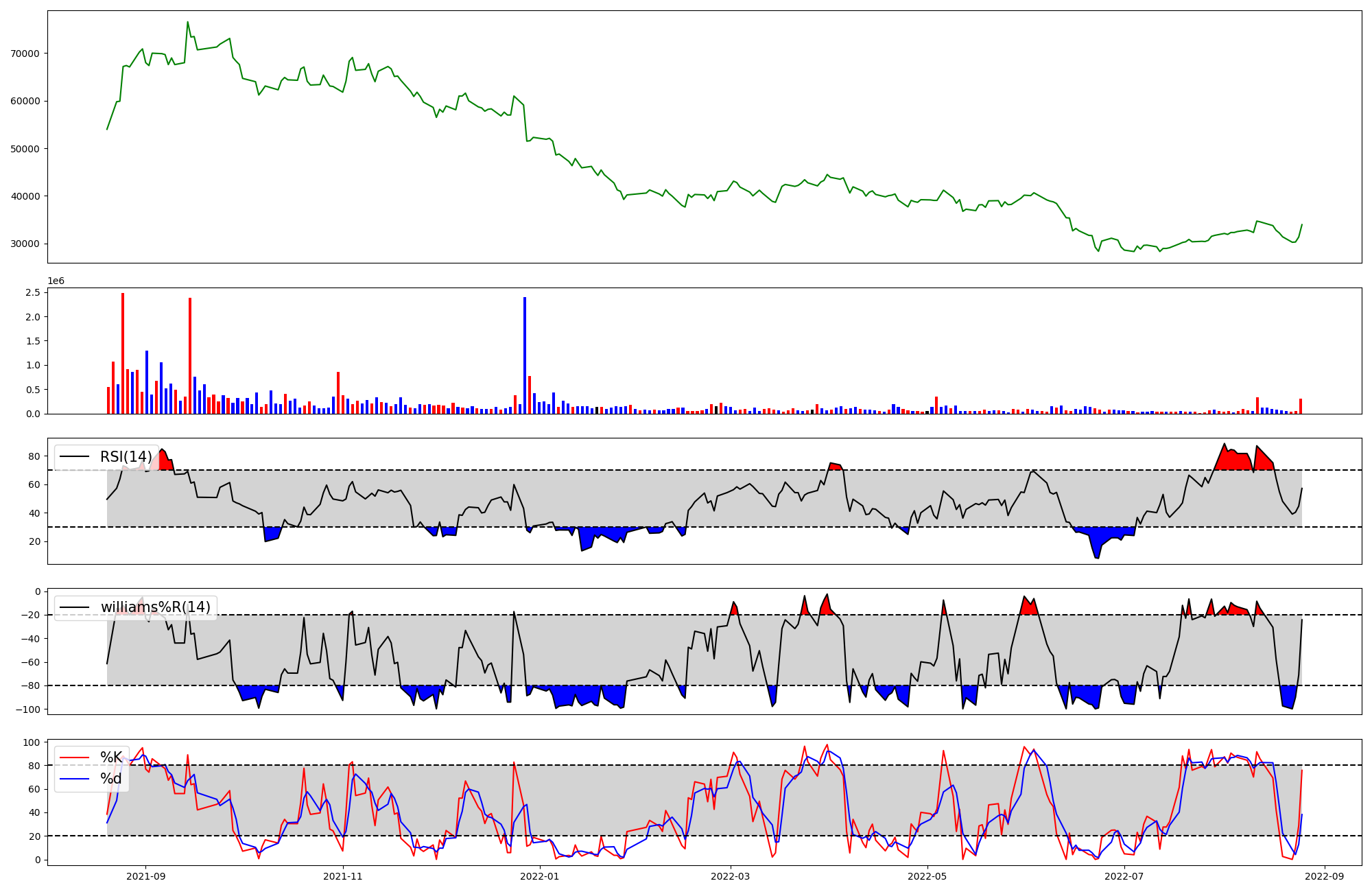Screen dimensions: 1372x892
Task: Click the highest peak of the green price line
Action: (x=188, y=22)
